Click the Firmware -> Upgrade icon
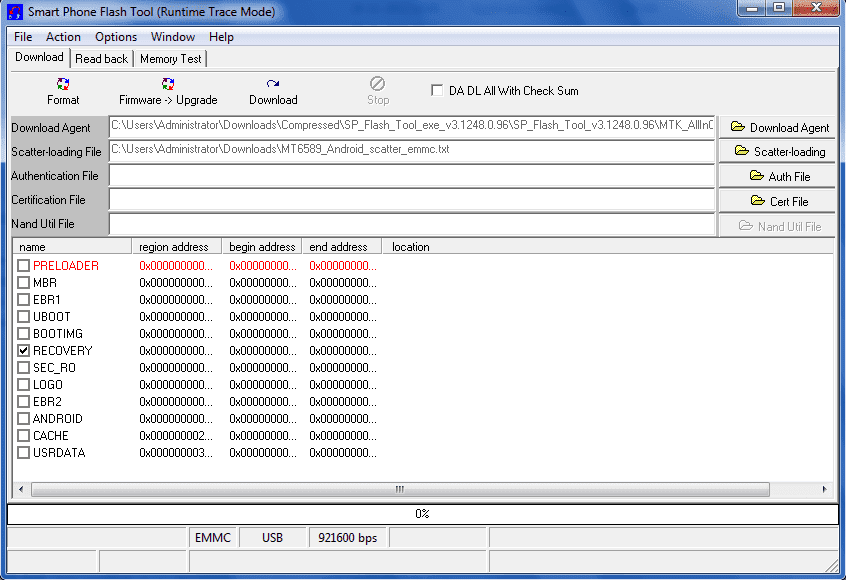Image resolution: width=846 pixels, height=580 pixels. 168,84
